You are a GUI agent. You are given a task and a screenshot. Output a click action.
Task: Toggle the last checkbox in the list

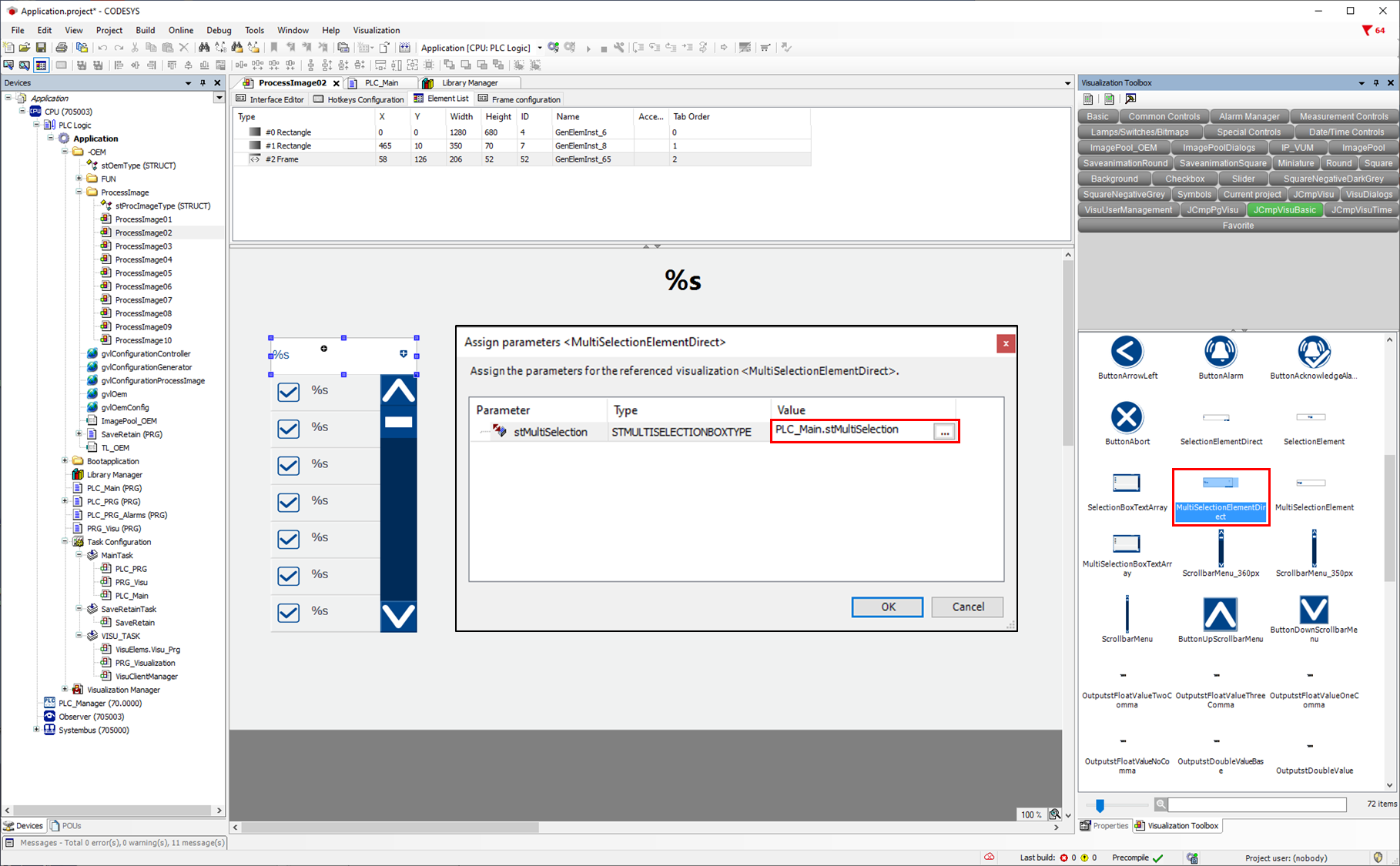(289, 613)
